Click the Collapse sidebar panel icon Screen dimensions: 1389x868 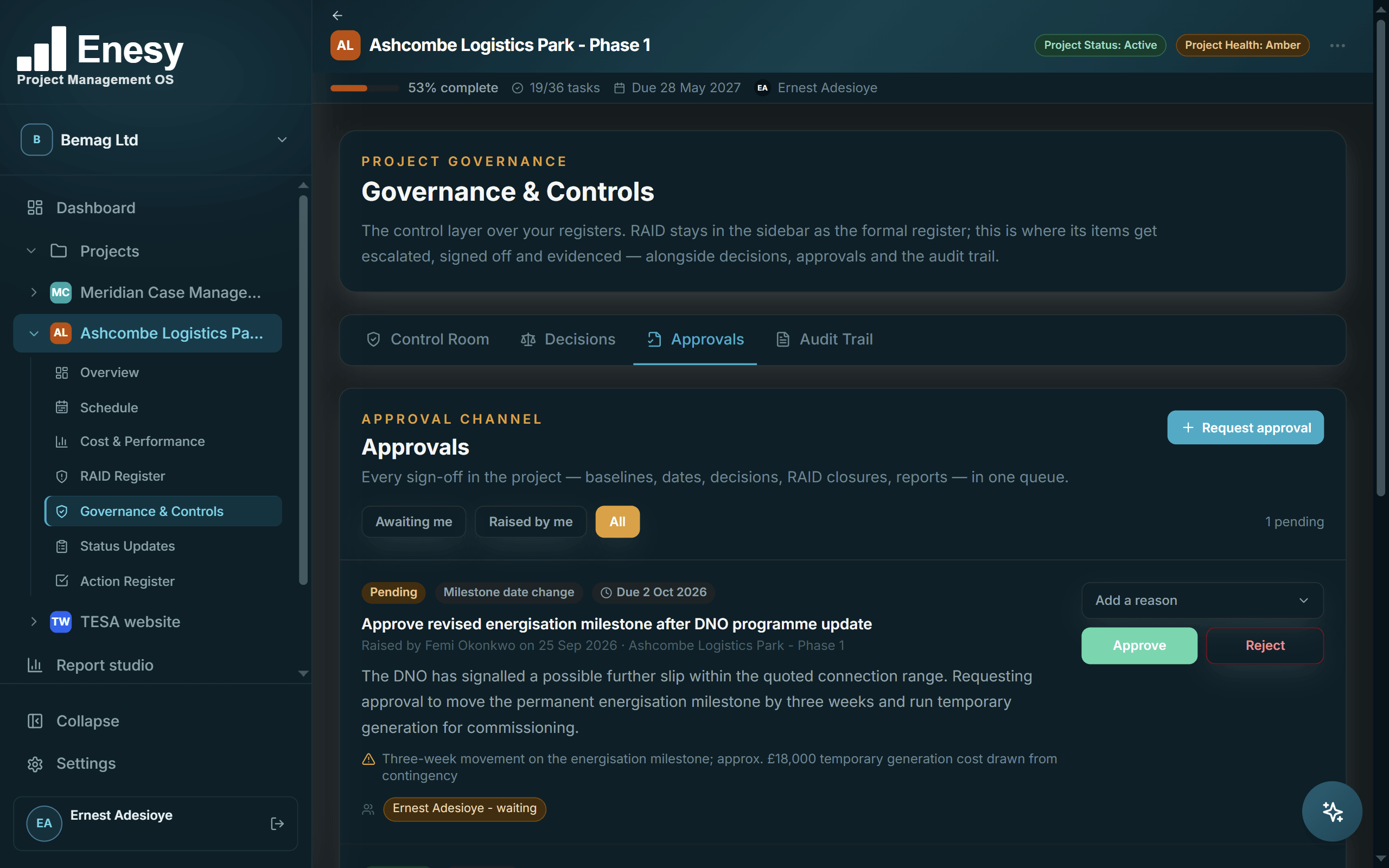[x=35, y=721]
